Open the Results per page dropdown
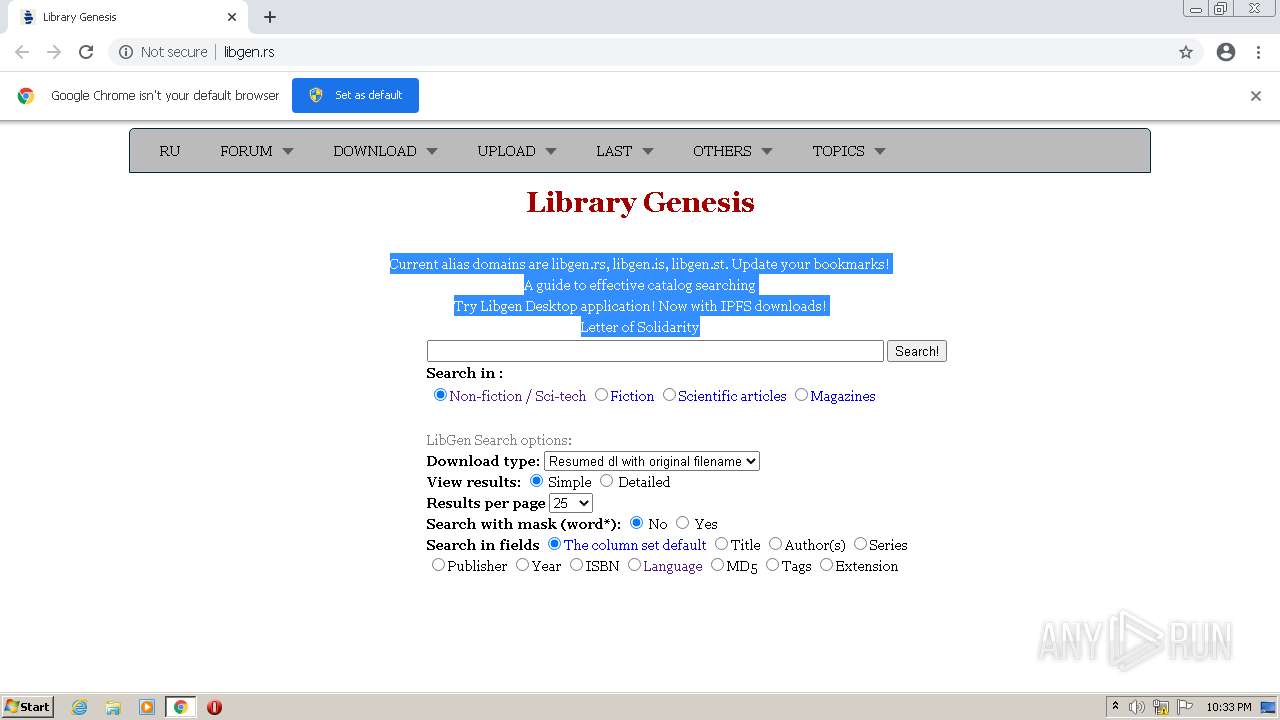Screen dimensions: 1280x720 point(571,503)
